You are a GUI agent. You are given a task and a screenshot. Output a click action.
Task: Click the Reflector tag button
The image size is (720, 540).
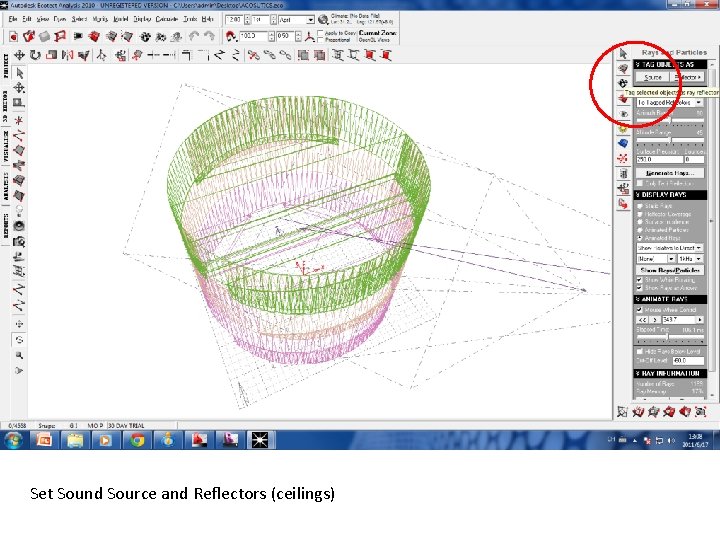687,77
